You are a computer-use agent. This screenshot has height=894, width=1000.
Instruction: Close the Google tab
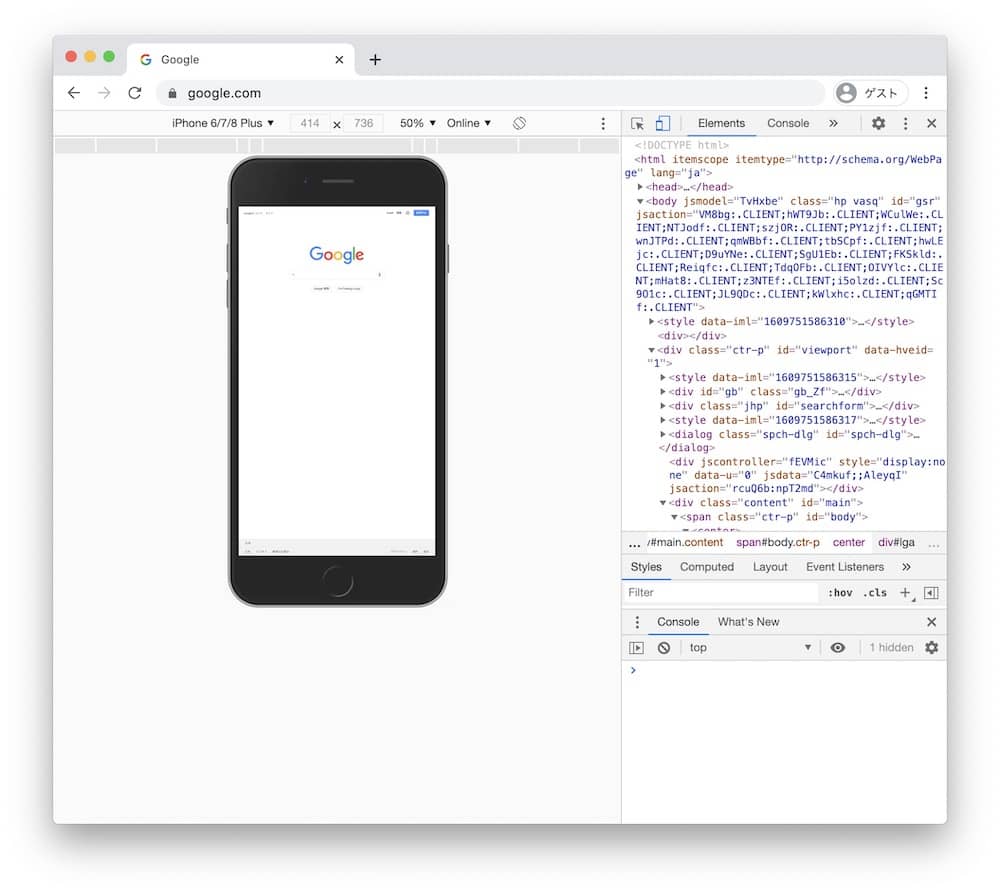point(339,59)
